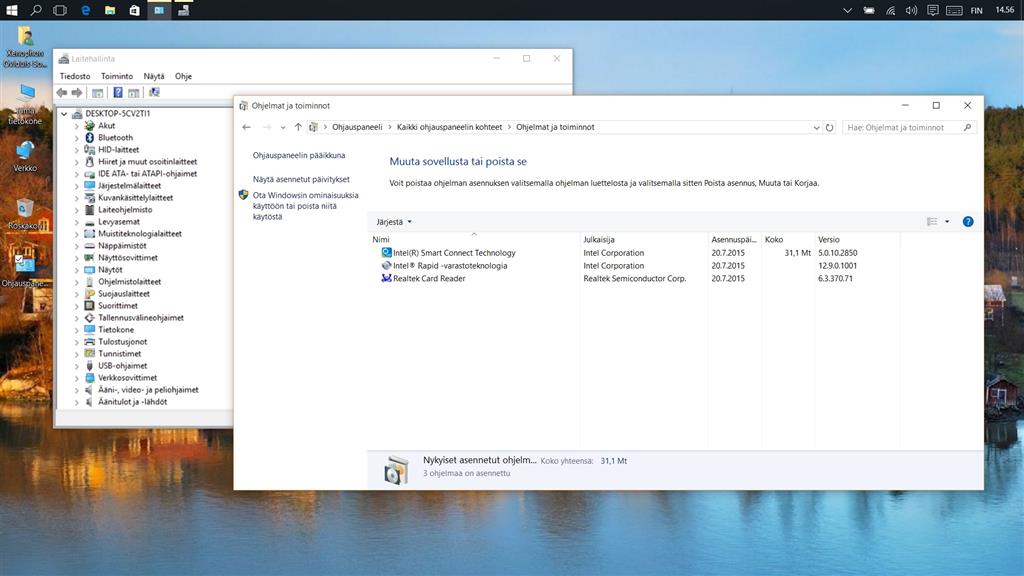
Task: Open Action Center notifications icon
Action: (933, 10)
